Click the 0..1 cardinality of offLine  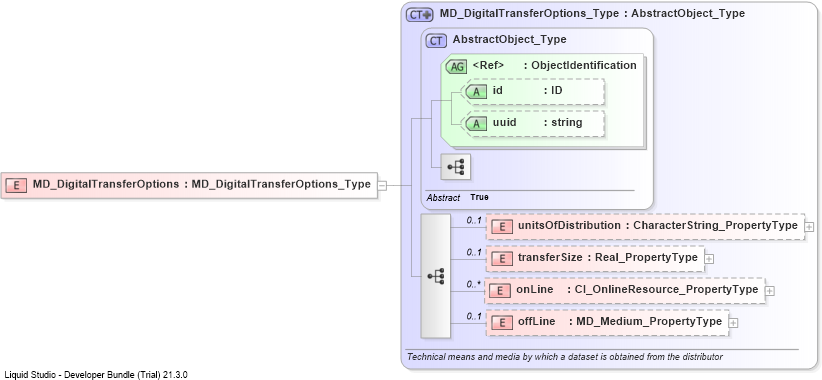(474, 316)
